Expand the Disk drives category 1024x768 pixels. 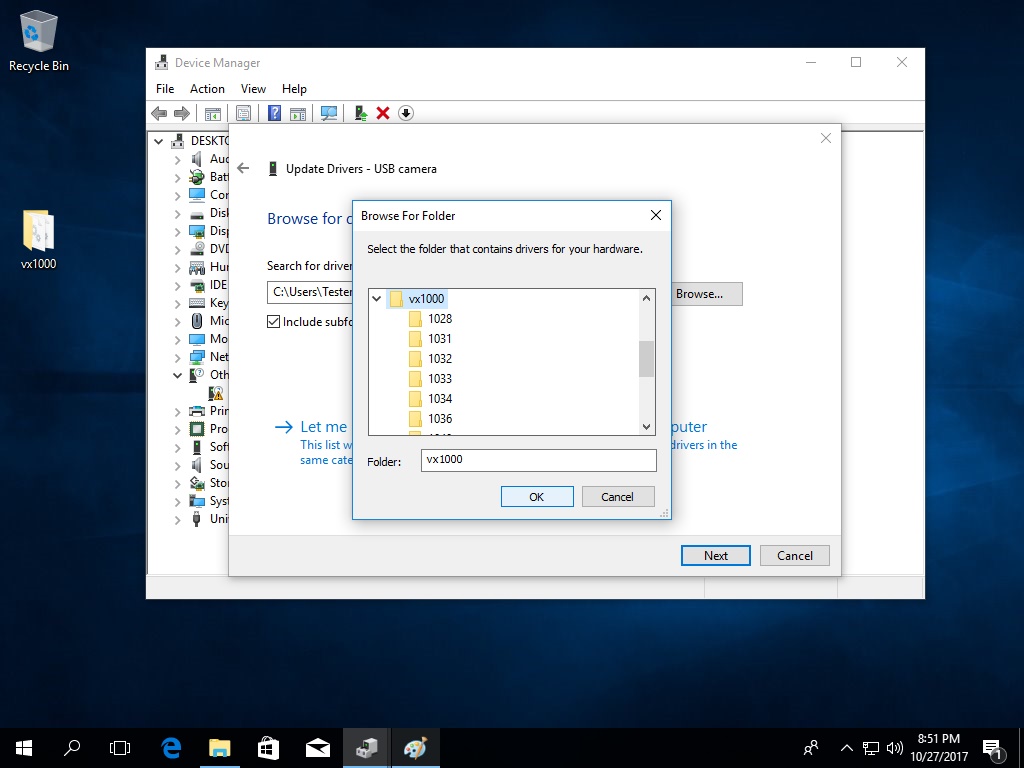click(178, 214)
